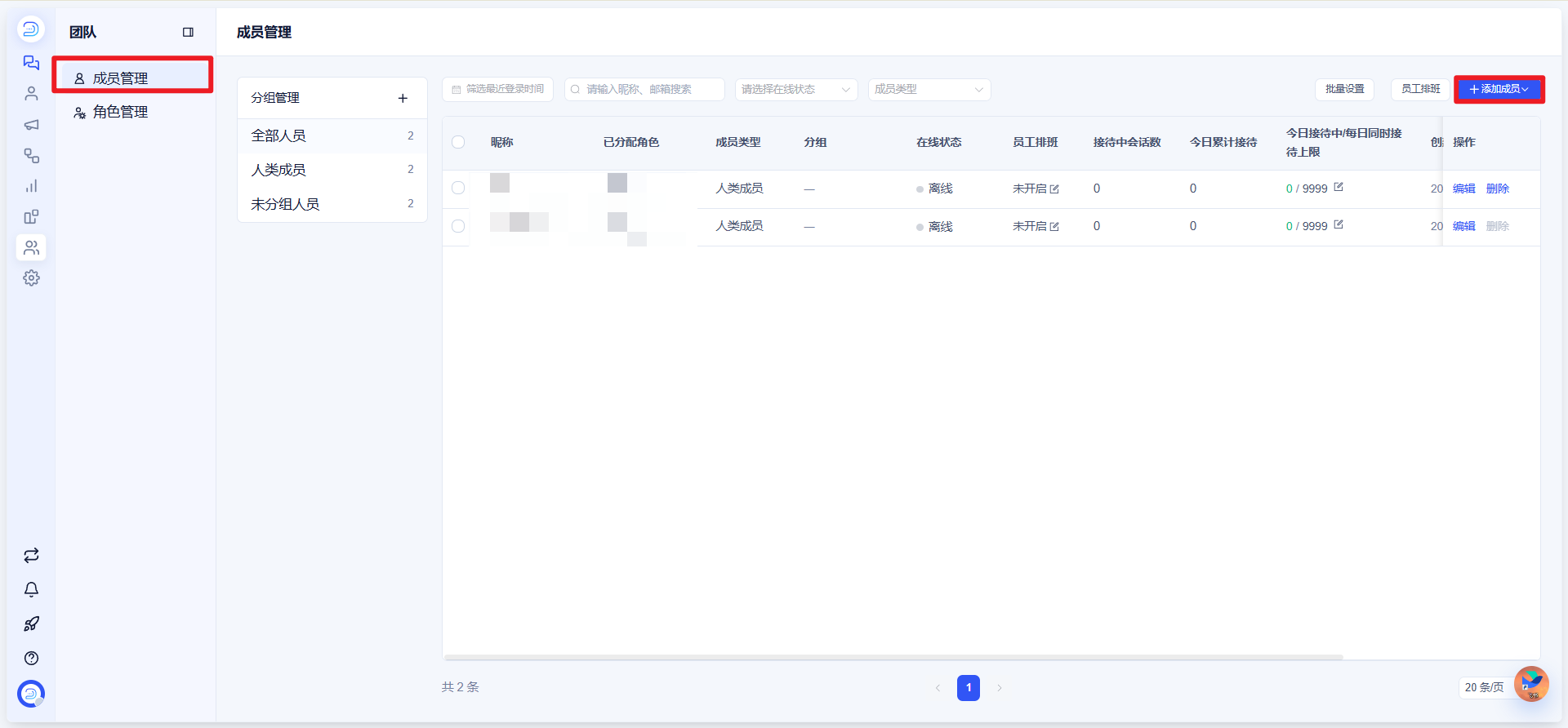
Task: Click the 已分配角色 column header
Action: point(631,142)
